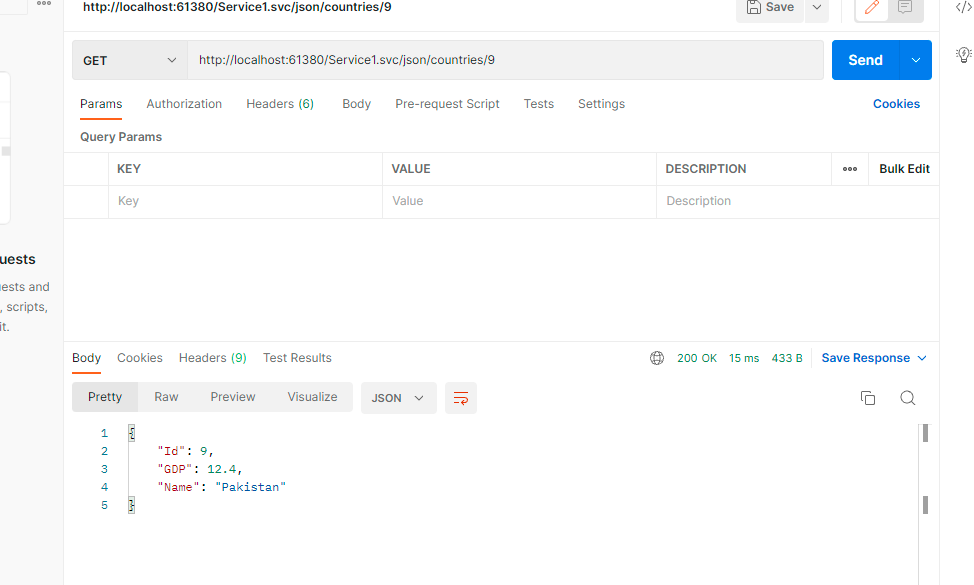Viewport: 974px width, 585px height.
Task: Click the request URL input field
Action: point(505,60)
